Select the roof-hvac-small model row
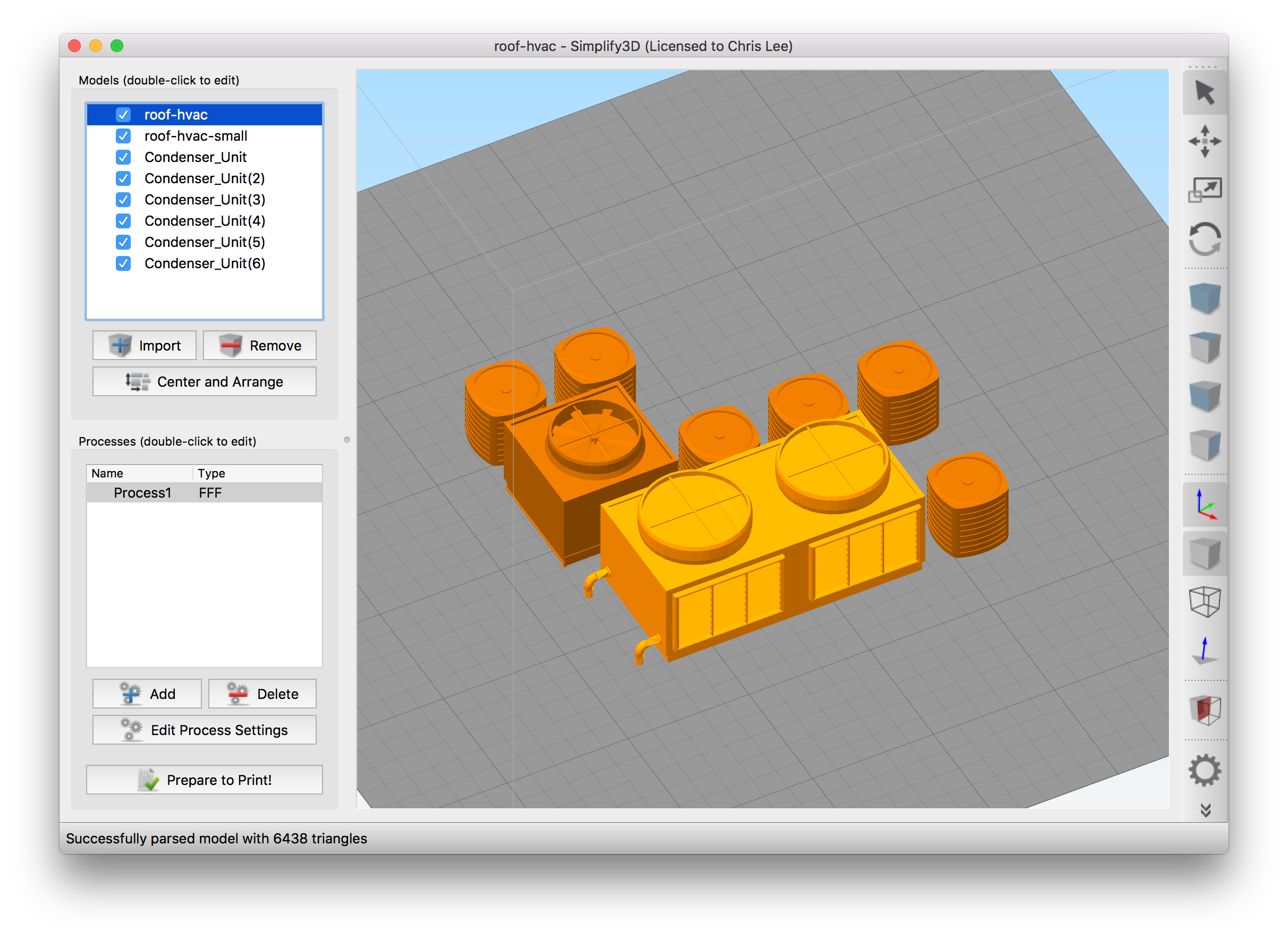This screenshot has height=939, width=1288. point(204,136)
